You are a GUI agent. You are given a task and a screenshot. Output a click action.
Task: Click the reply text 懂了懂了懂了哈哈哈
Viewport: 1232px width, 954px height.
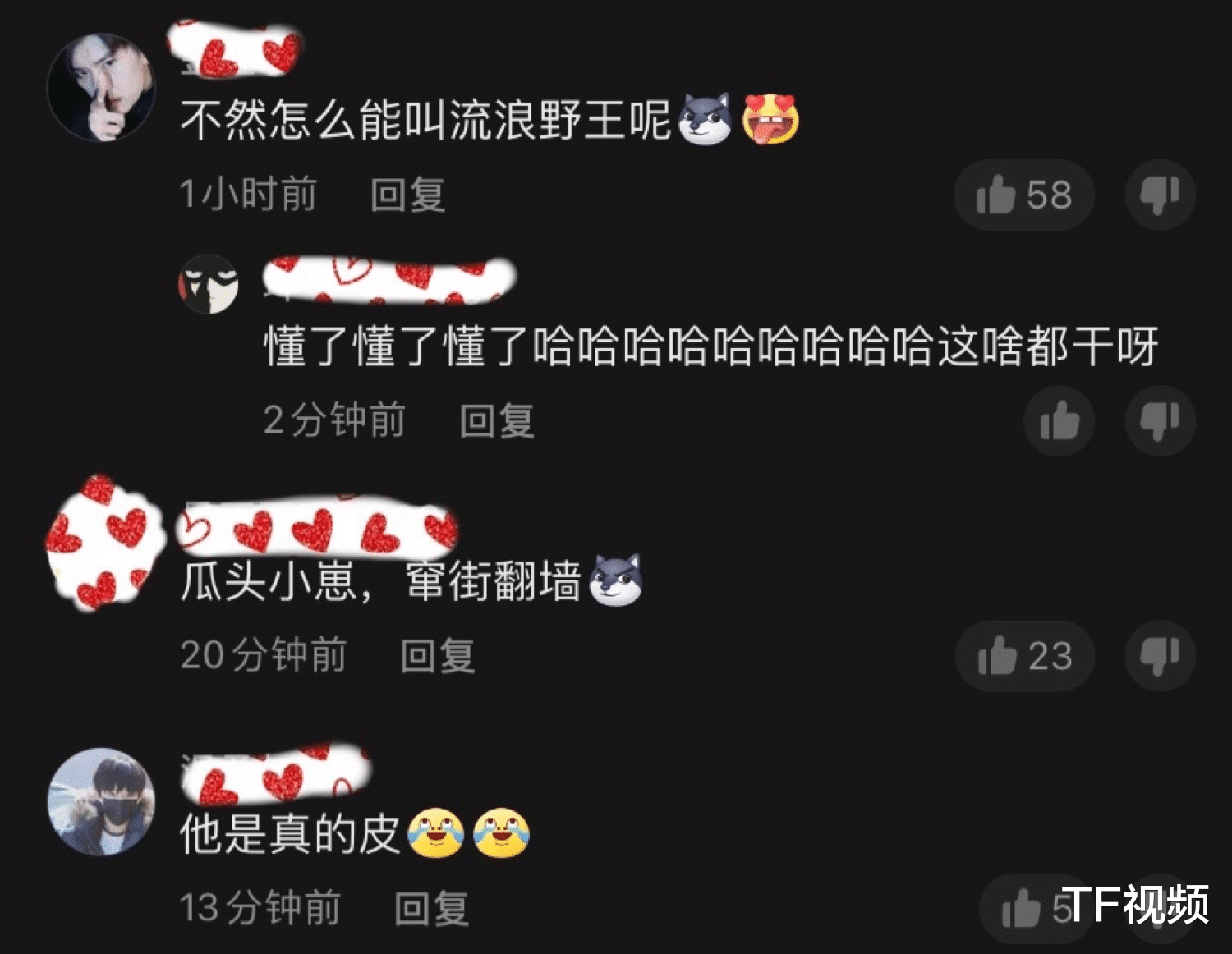point(710,346)
